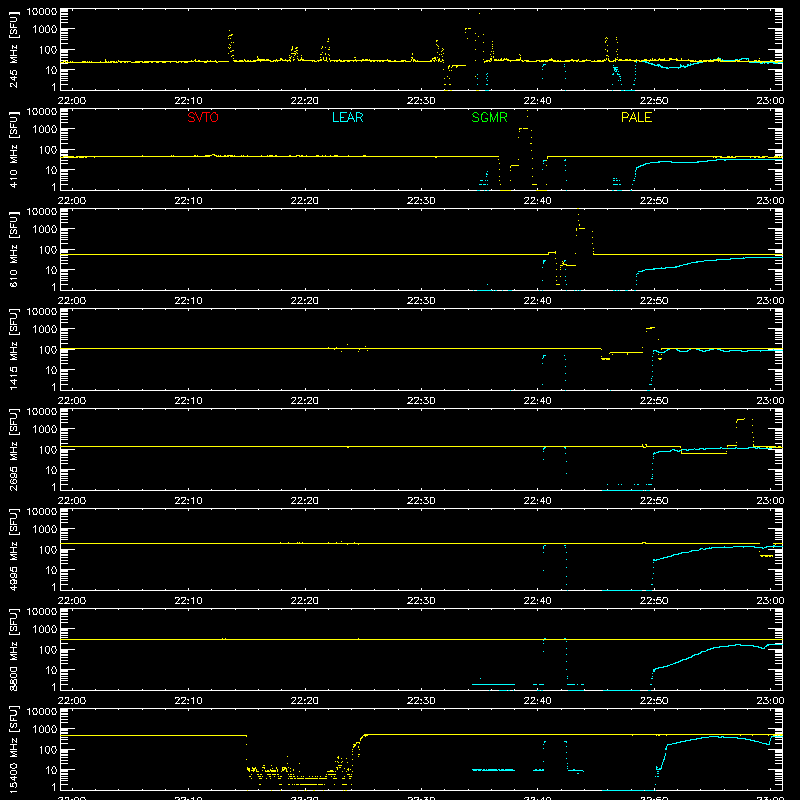The width and height of the screenshot is (800, 800).
Task: Click the cyan LEAR station label
Action: (x=347, y=117)
